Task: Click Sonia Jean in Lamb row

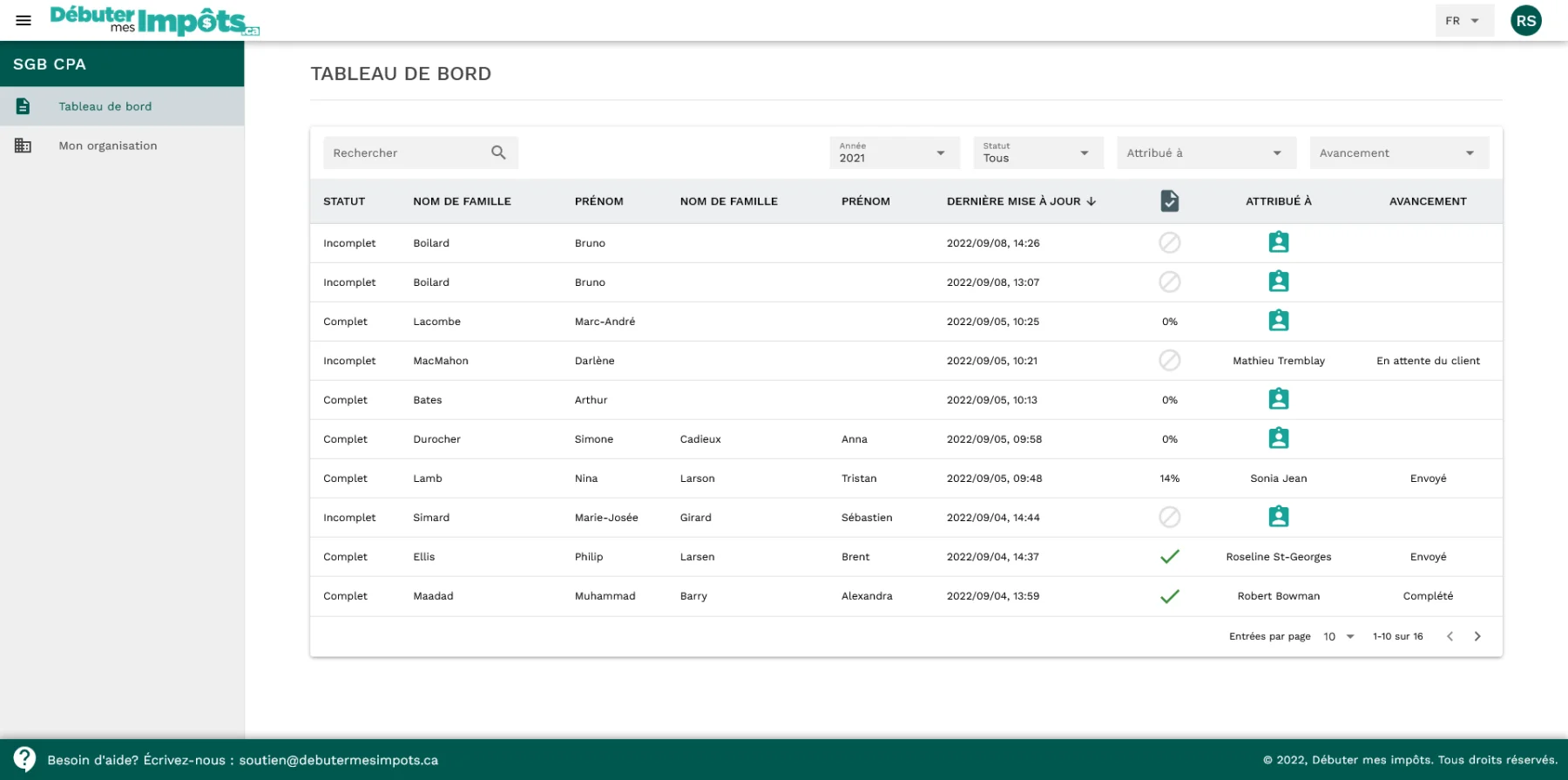Action: (x=1279, y=478)
